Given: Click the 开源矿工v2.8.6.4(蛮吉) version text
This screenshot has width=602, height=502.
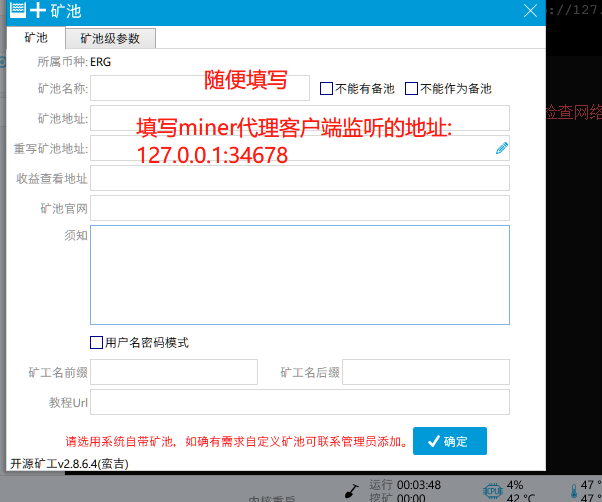Looking at the screenshot, I should coord(69,464).
